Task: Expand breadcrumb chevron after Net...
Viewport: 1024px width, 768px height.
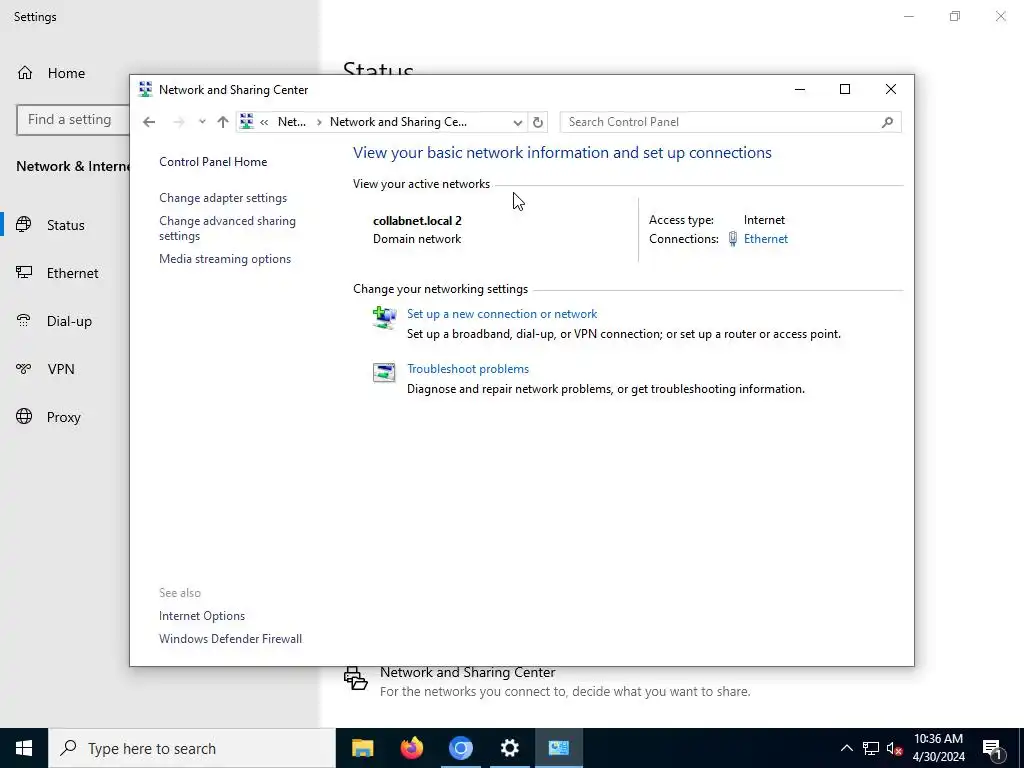Action: tap(319, 122)
